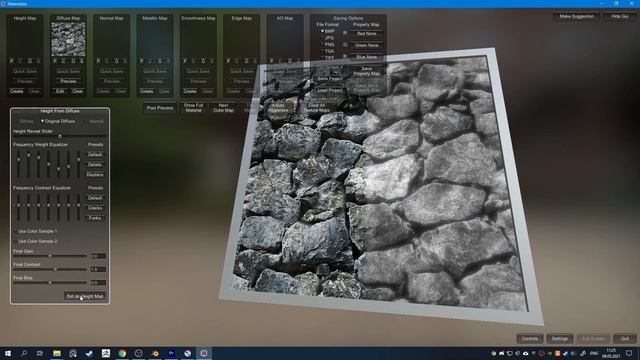Image resolution: width=640 pixels, height=360 pixels.
Task: Open Windows search from the taskbar
Action: (x=24, y=353)
